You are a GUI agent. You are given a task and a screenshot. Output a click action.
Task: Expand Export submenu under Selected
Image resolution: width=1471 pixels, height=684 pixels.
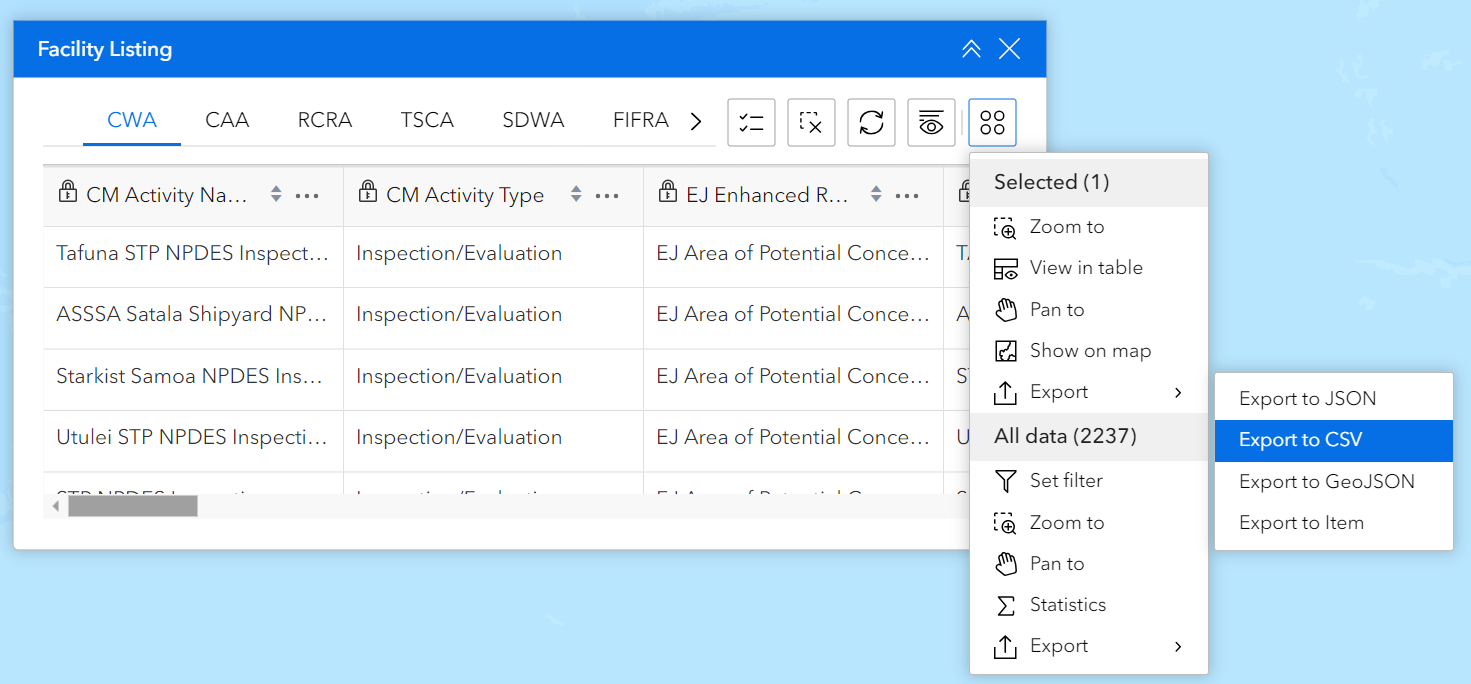(x=1088, y=392)
